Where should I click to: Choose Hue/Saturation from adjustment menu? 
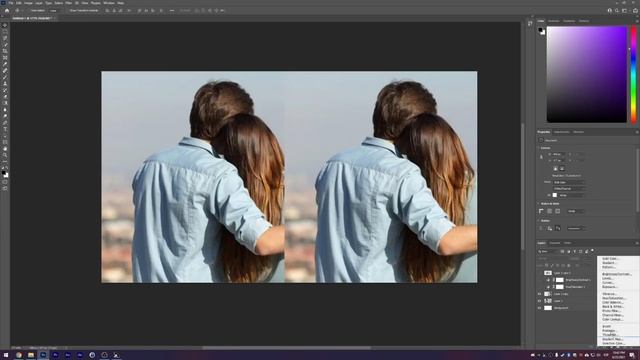click(x=613, y=298)
